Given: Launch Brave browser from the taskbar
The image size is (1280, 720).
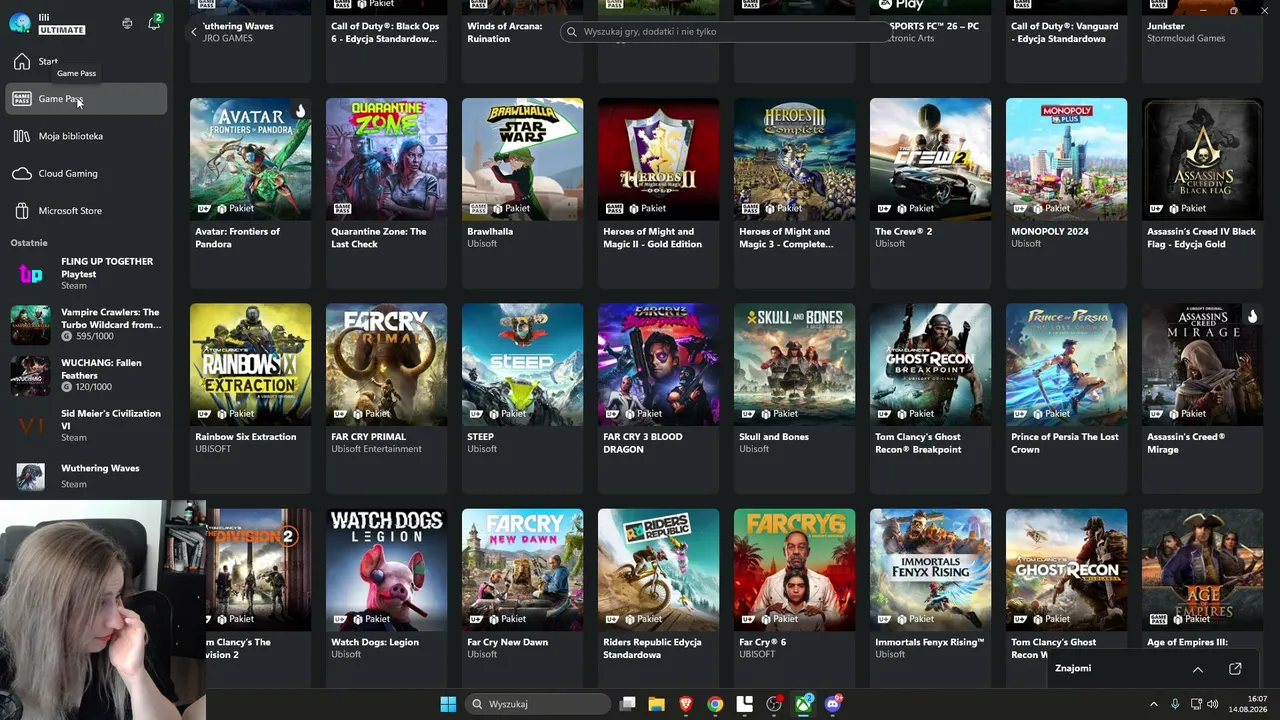Looking at the screenshot, I should click(686, 704).
